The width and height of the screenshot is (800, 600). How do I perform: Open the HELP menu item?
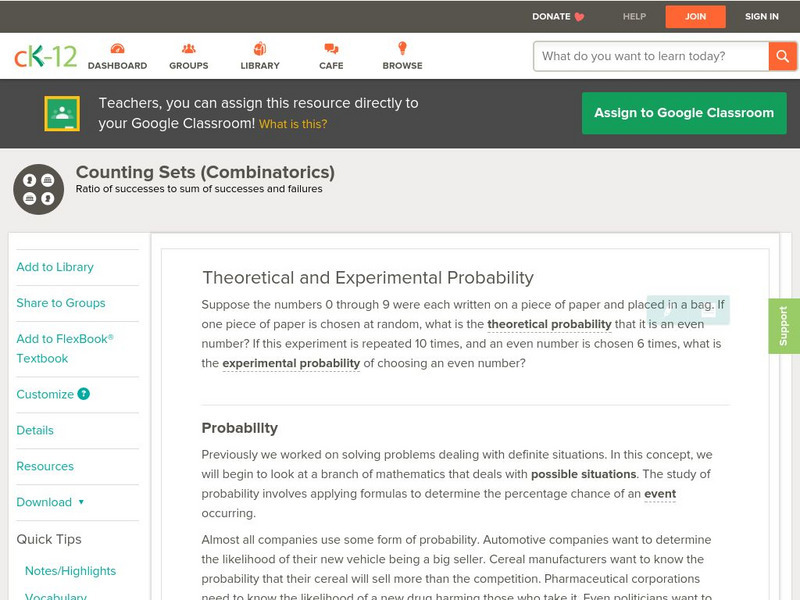(634, 16)
